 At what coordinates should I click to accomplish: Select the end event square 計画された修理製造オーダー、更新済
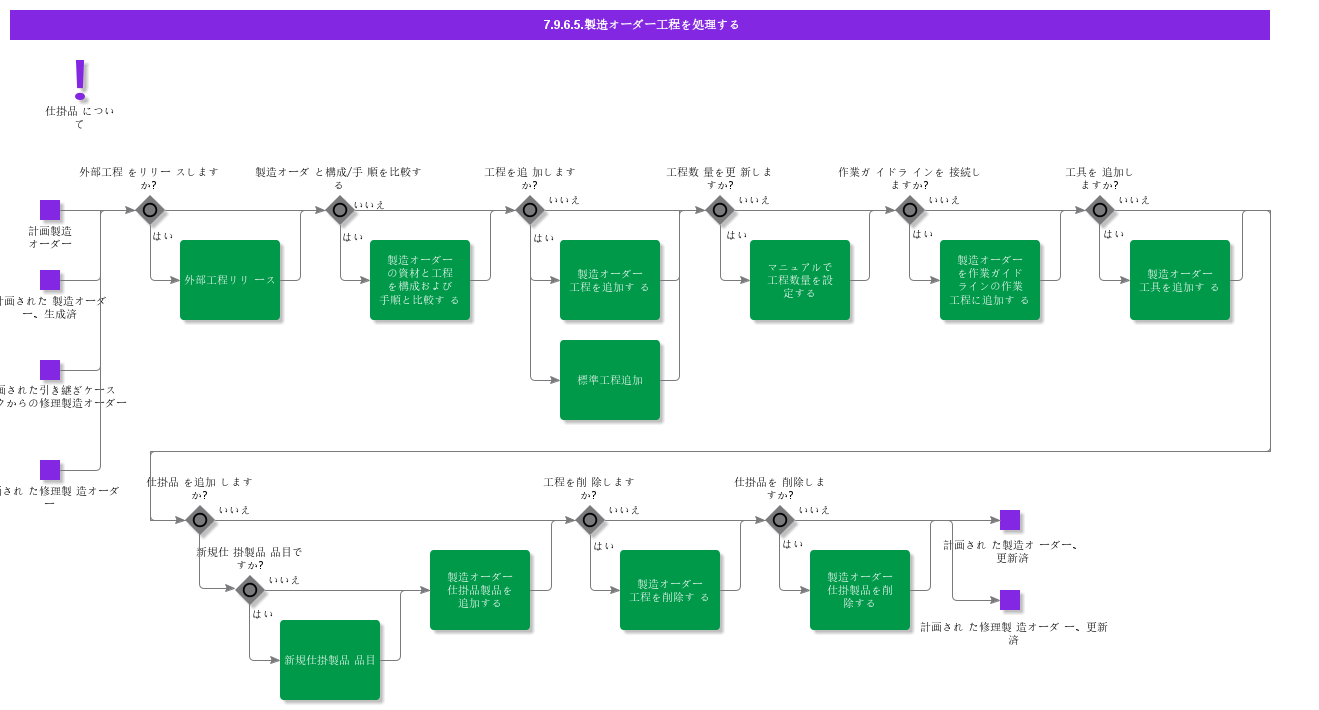1010,600
